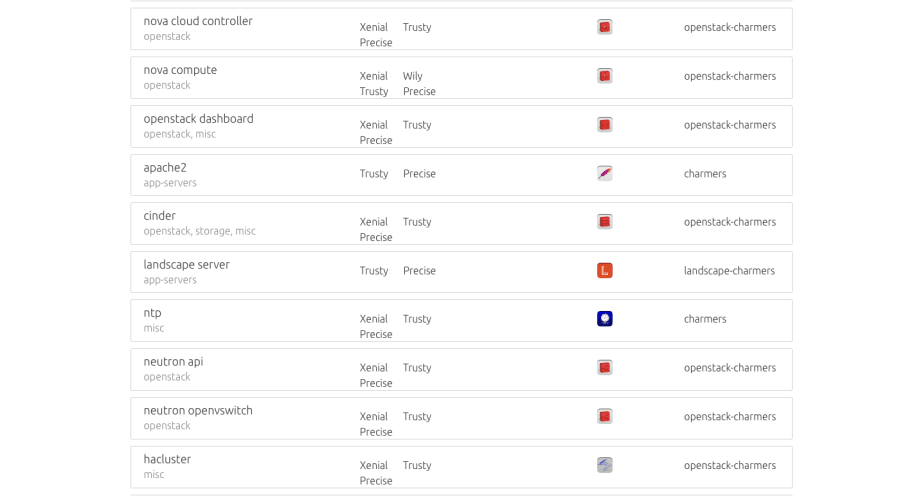The width and height of the screenshot is (916, 496).
Task: Click the nova compute charm icon
Action: [605, 76]
